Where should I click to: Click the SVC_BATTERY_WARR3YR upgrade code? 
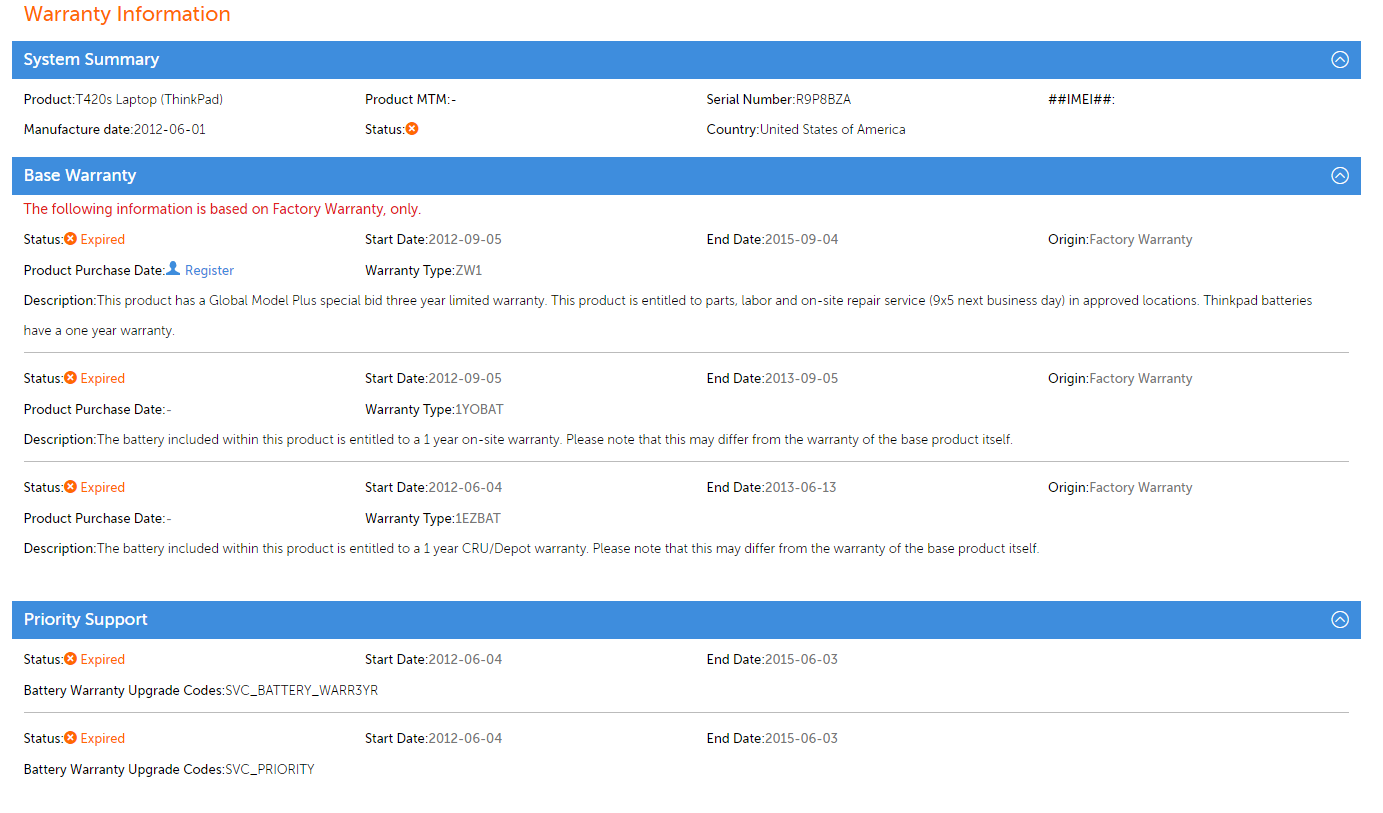(x=301, y=690)
